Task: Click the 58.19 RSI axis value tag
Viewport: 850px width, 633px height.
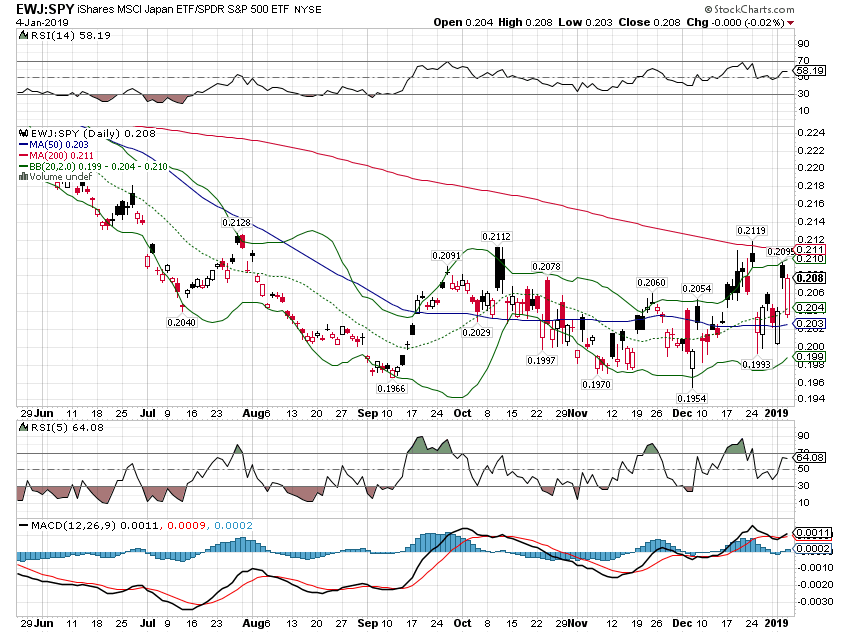Action: [x=811, y=70]
